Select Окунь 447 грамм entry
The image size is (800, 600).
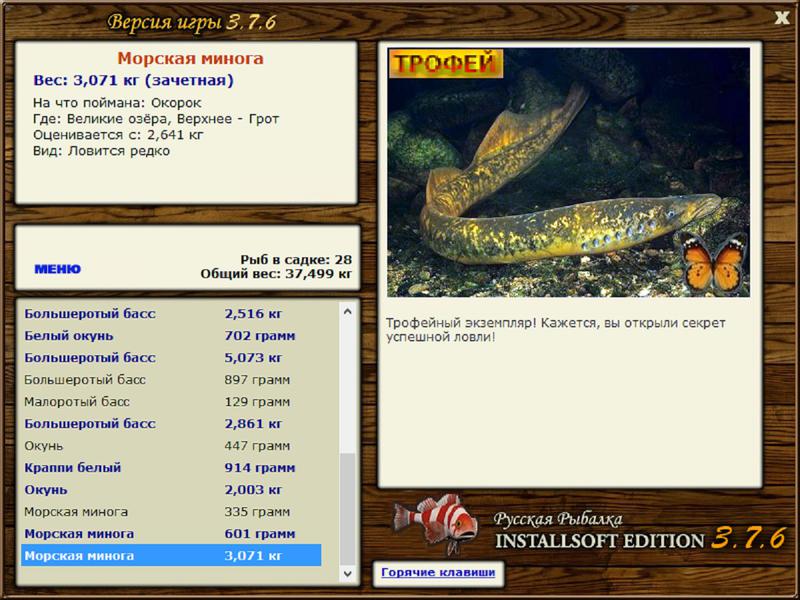(171, 445)
